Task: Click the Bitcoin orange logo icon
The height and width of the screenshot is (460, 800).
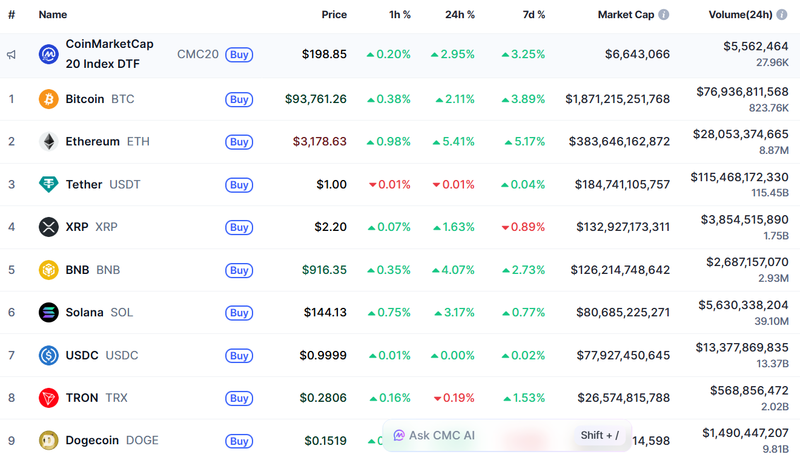Action: pos(48,99)
